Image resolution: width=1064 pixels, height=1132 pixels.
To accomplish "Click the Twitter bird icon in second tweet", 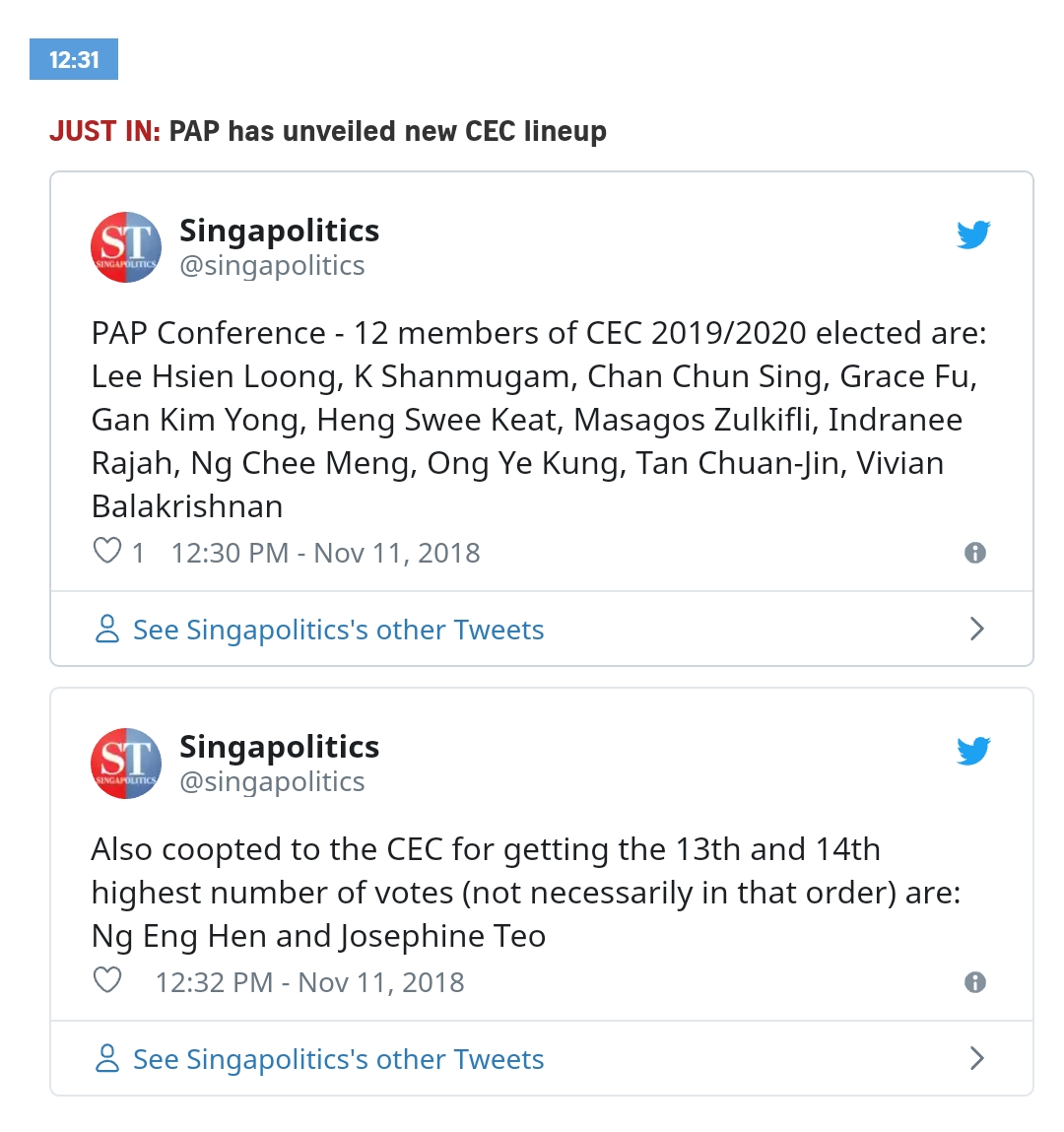I will (972, 751).
